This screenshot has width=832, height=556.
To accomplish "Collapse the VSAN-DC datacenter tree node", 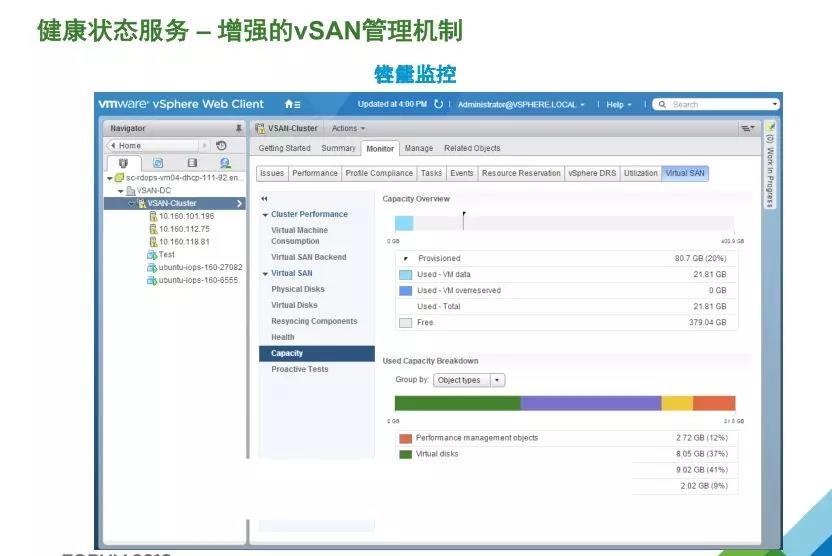I will [x=121, y=190].
